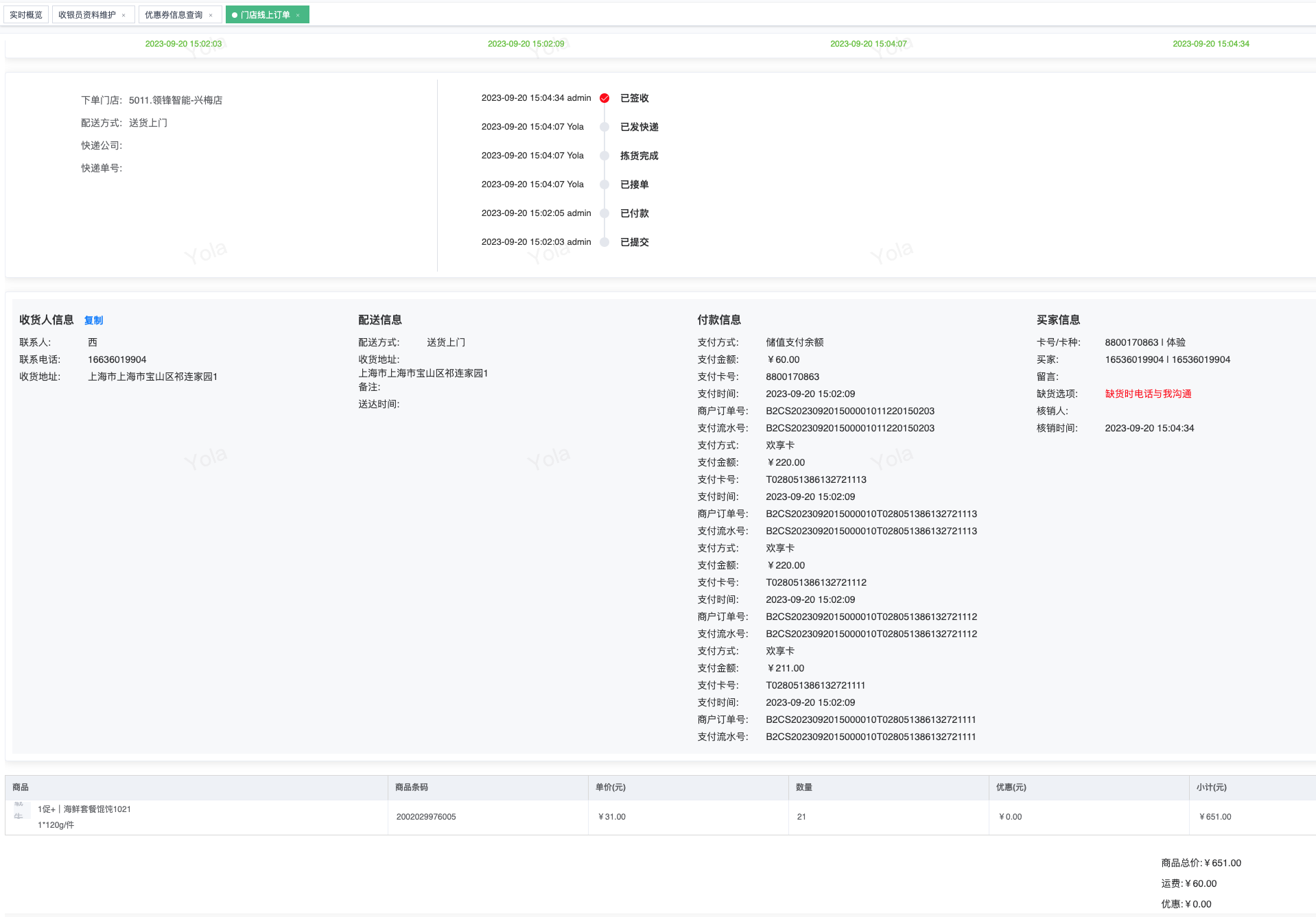Close the 门店线上订单 tab
Image resolution: width=1316 pixels, height=917 pixels.
coord(298,15)
